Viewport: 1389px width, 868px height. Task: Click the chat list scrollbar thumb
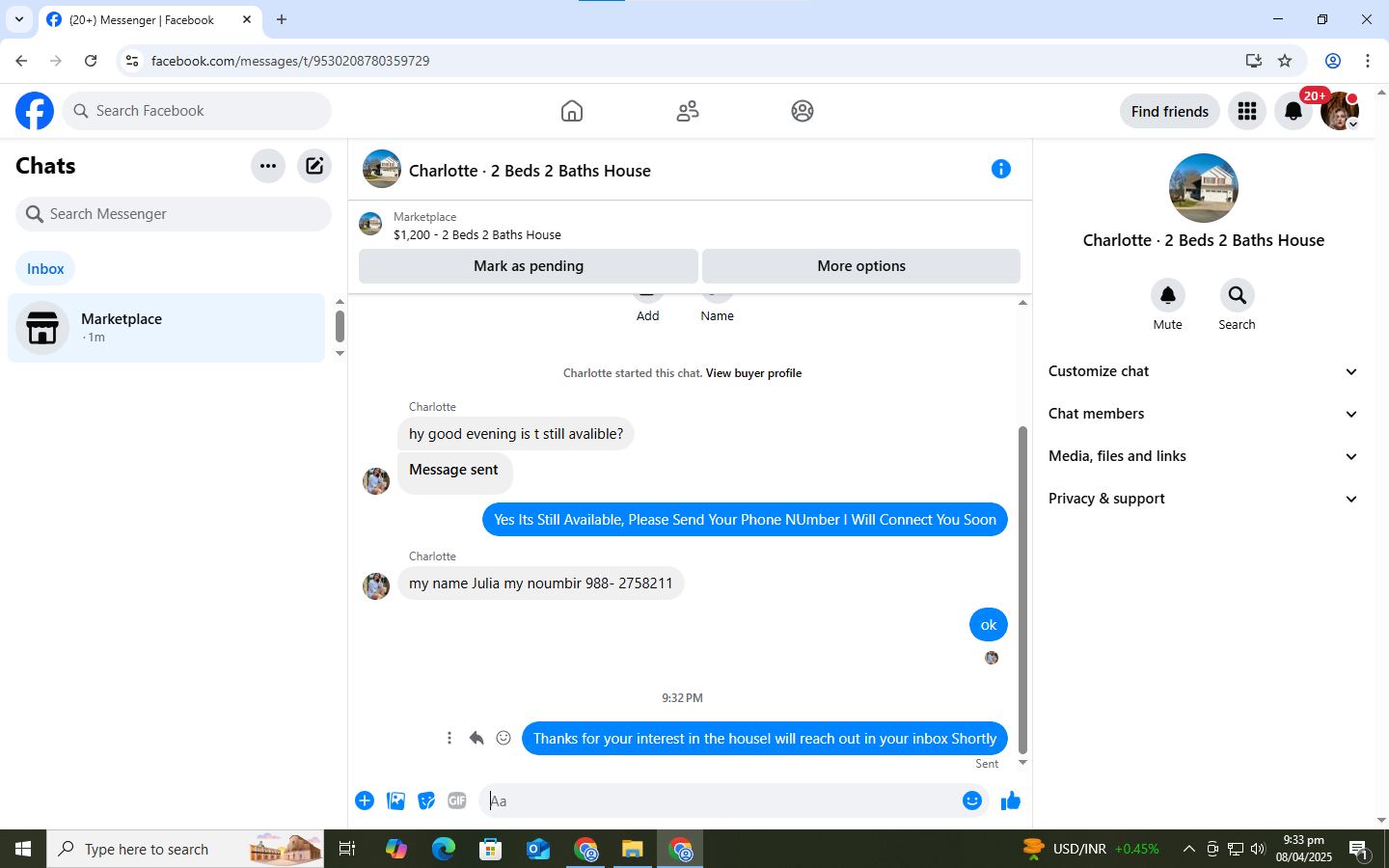coord(340,327)
